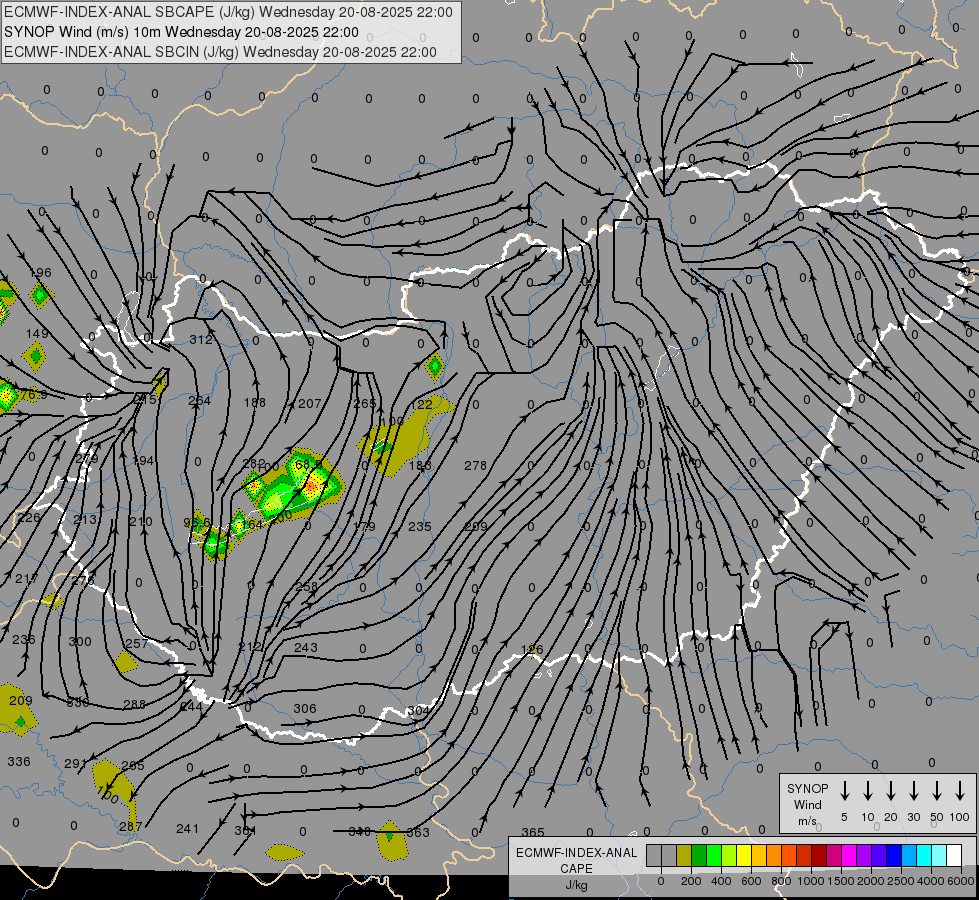Select the lime yellow-green legend swatch
The width and height of the screenshot is (979, 900).
click(x=729, y=855)
